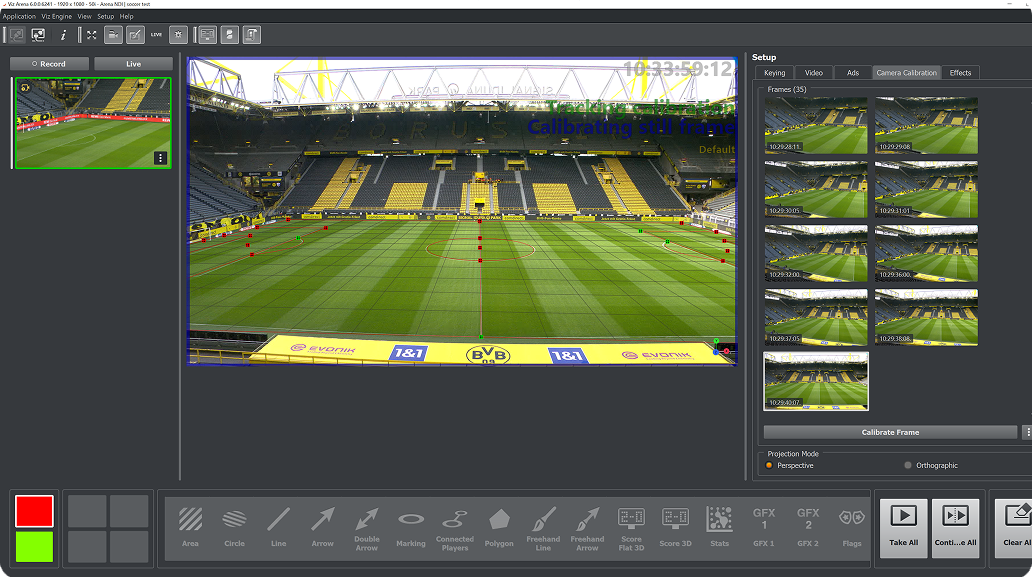Click the fullscreen expand arrows icon
Viewport: 1032px width, 577px height.
click(91, 35)
